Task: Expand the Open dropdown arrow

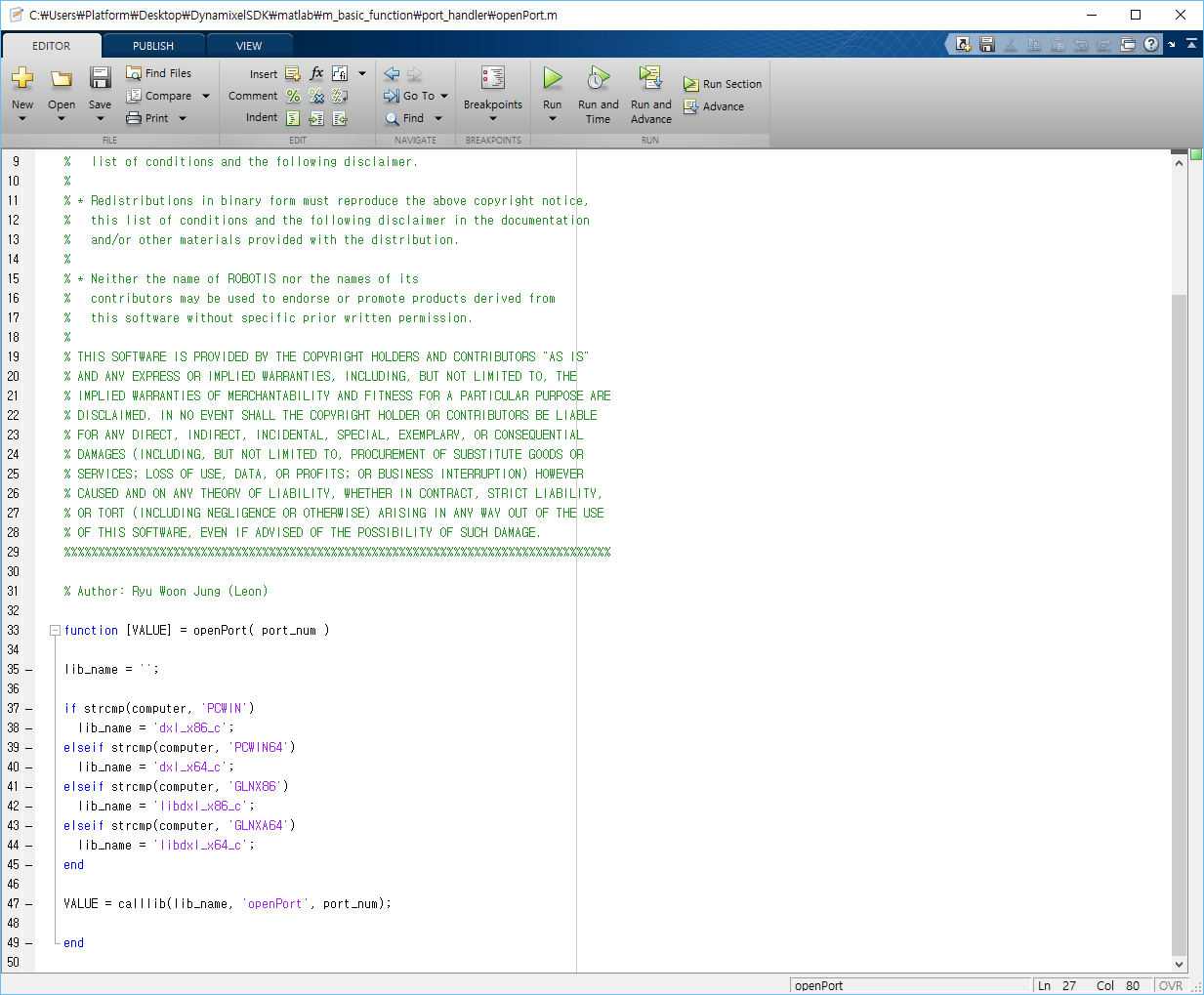Action: point(62,119)
